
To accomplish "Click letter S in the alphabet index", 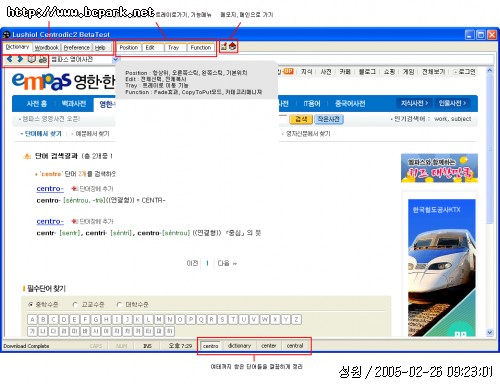I will click(x=222, y=319).
